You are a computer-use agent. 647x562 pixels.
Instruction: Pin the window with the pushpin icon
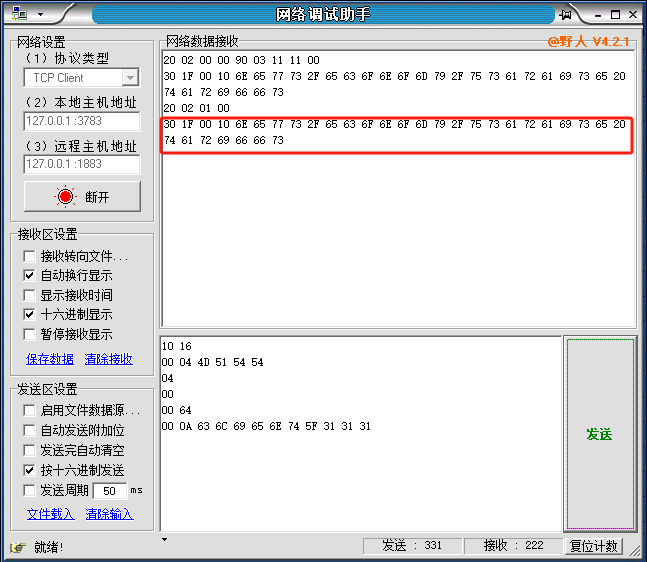pyautogui.click(x=566, y=15)
